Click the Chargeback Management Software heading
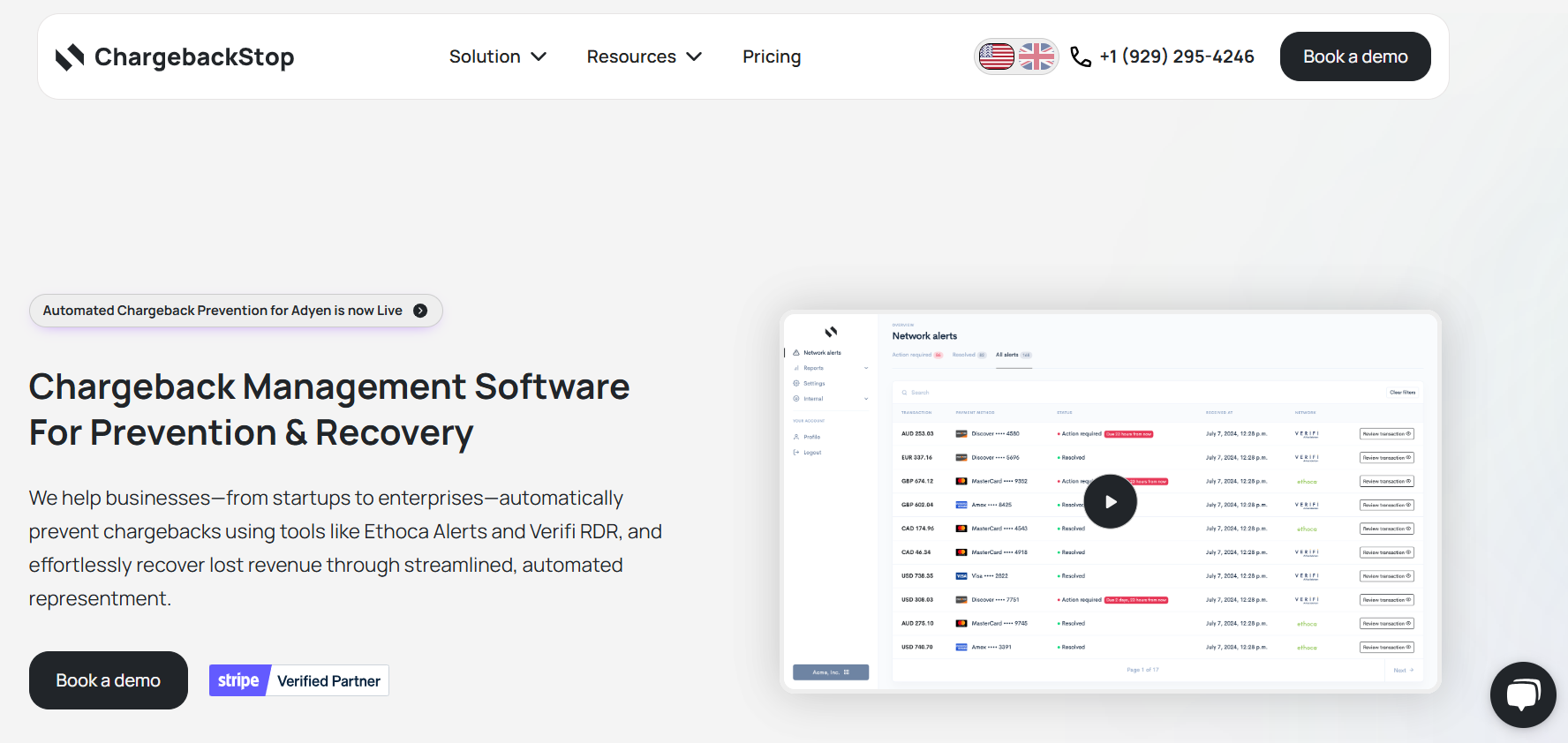This screenshot has width=1568, height=743. pyautogui.click(x=329, y=409)
